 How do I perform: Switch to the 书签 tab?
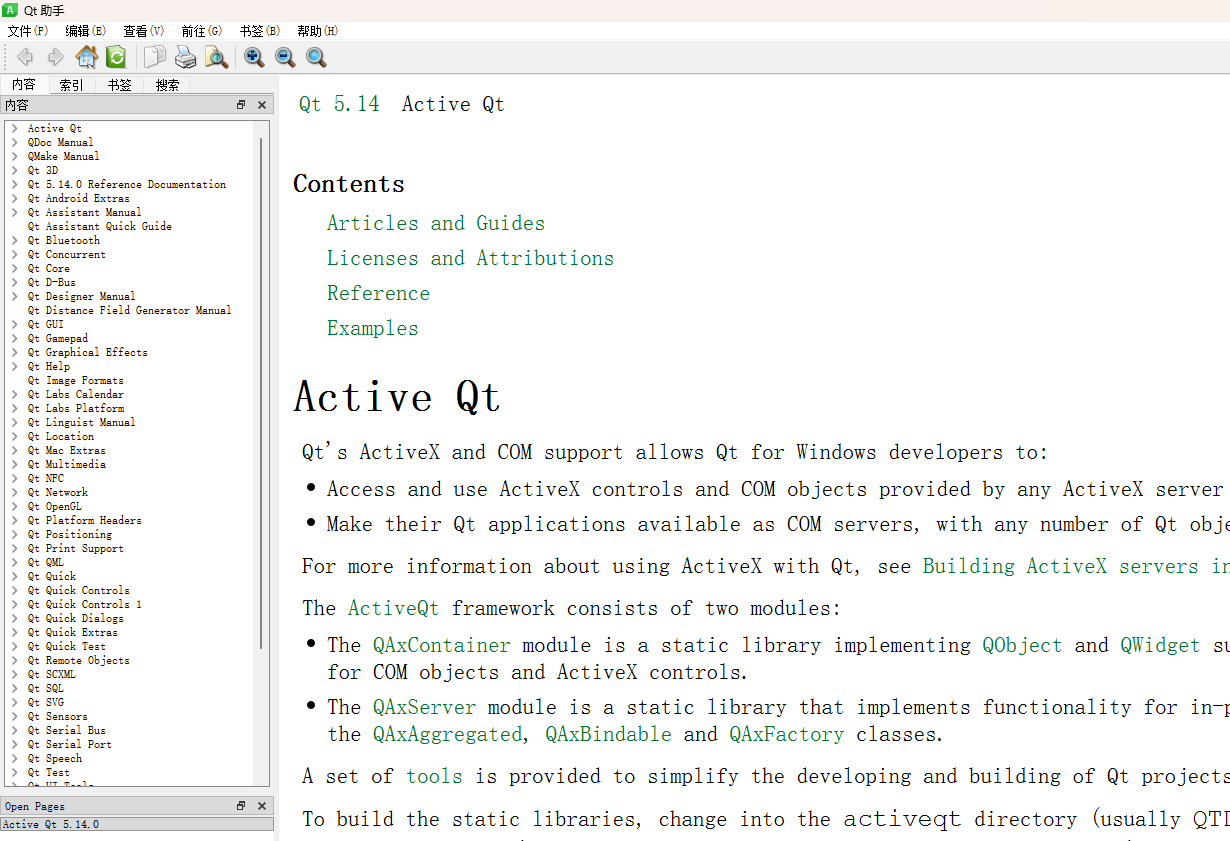120,85
